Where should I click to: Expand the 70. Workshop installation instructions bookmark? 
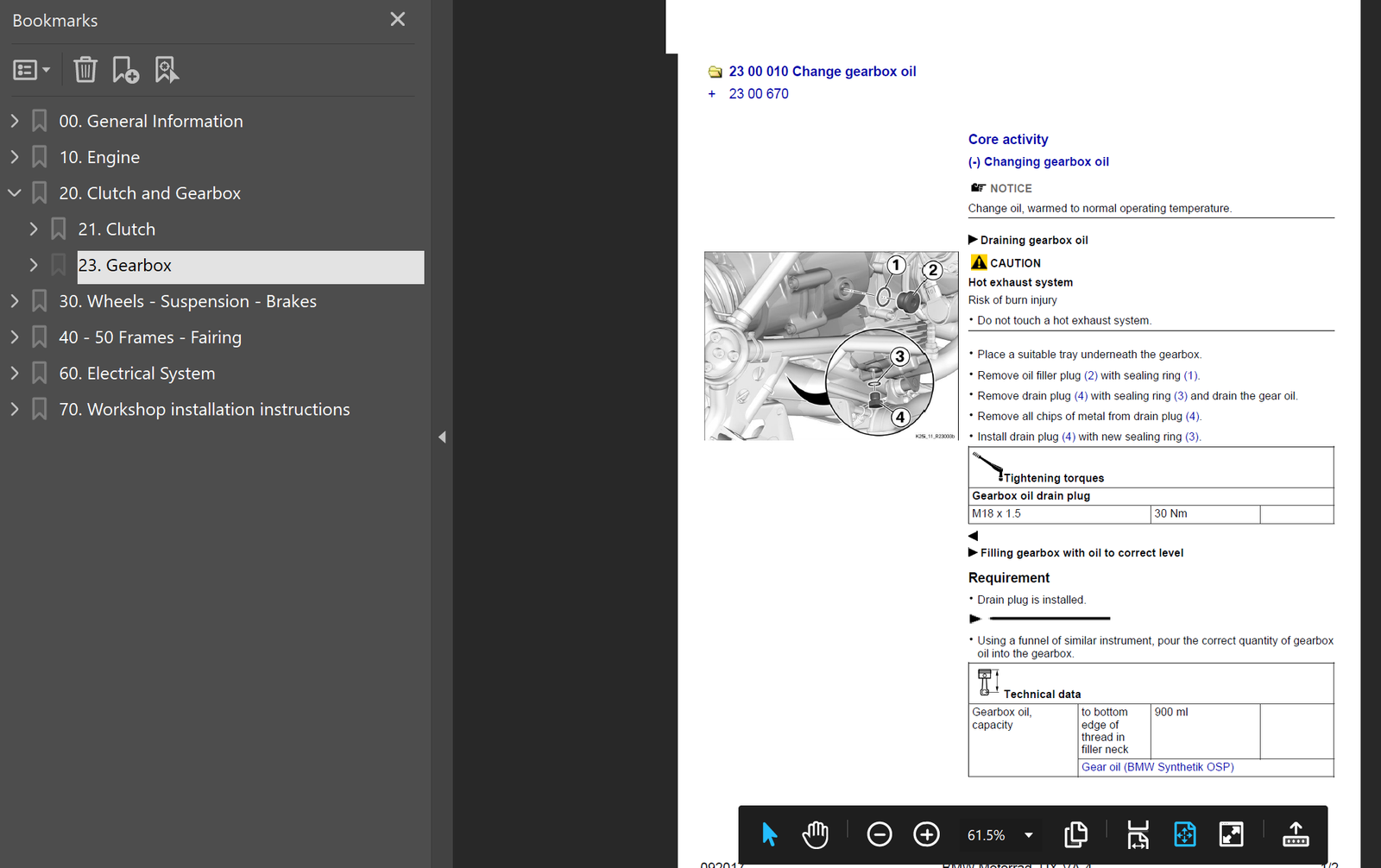(15, 409)
